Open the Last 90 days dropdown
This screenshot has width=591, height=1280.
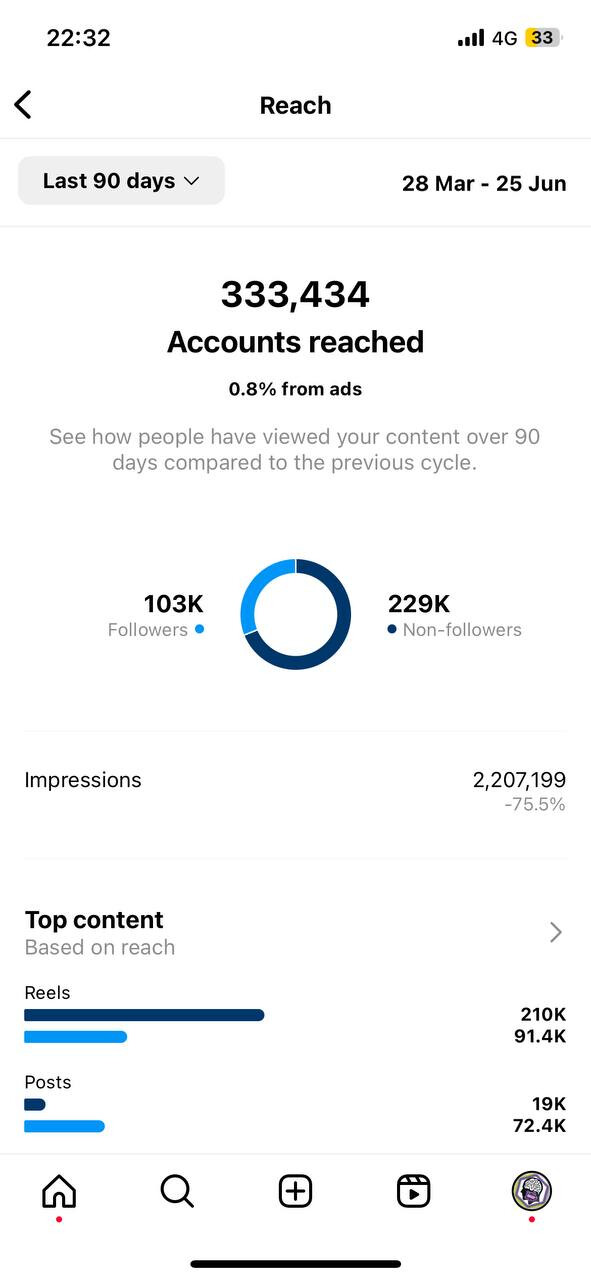click(121, 181)
